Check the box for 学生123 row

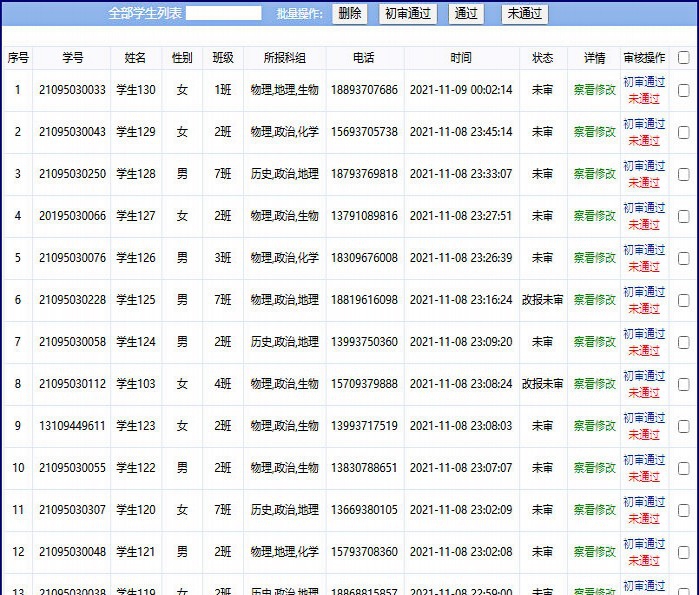pos(683,427)
